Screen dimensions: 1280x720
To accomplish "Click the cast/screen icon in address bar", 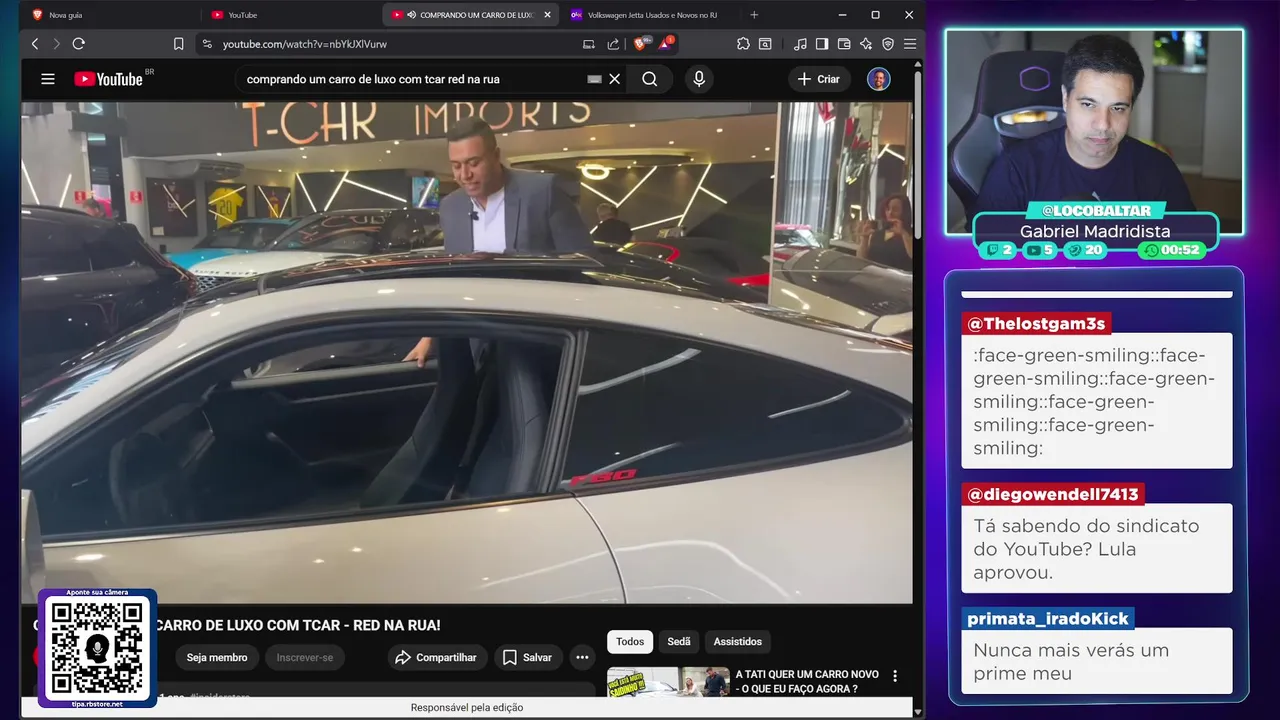I will coord(589,44).
